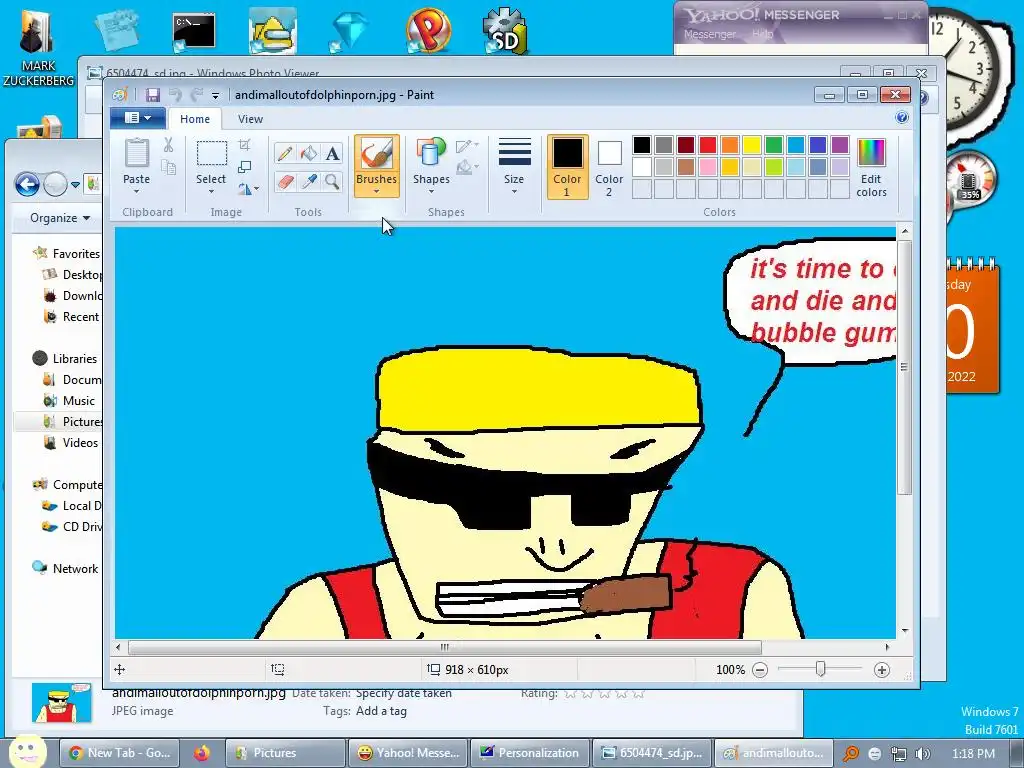Click the Crop icon in Image group
Image resolution: width=1024 pixels, height=768 pixels.
(245, 145)
